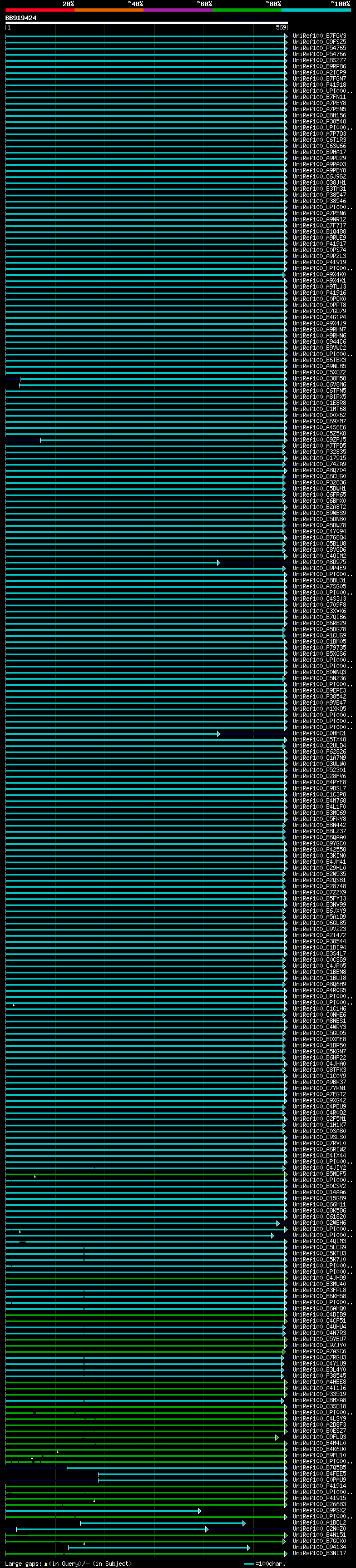356x1568 pixels.
Task: Open hit UniRef100_Q8S2Z7
Action: pyautogui.click(x=319, y=60)
